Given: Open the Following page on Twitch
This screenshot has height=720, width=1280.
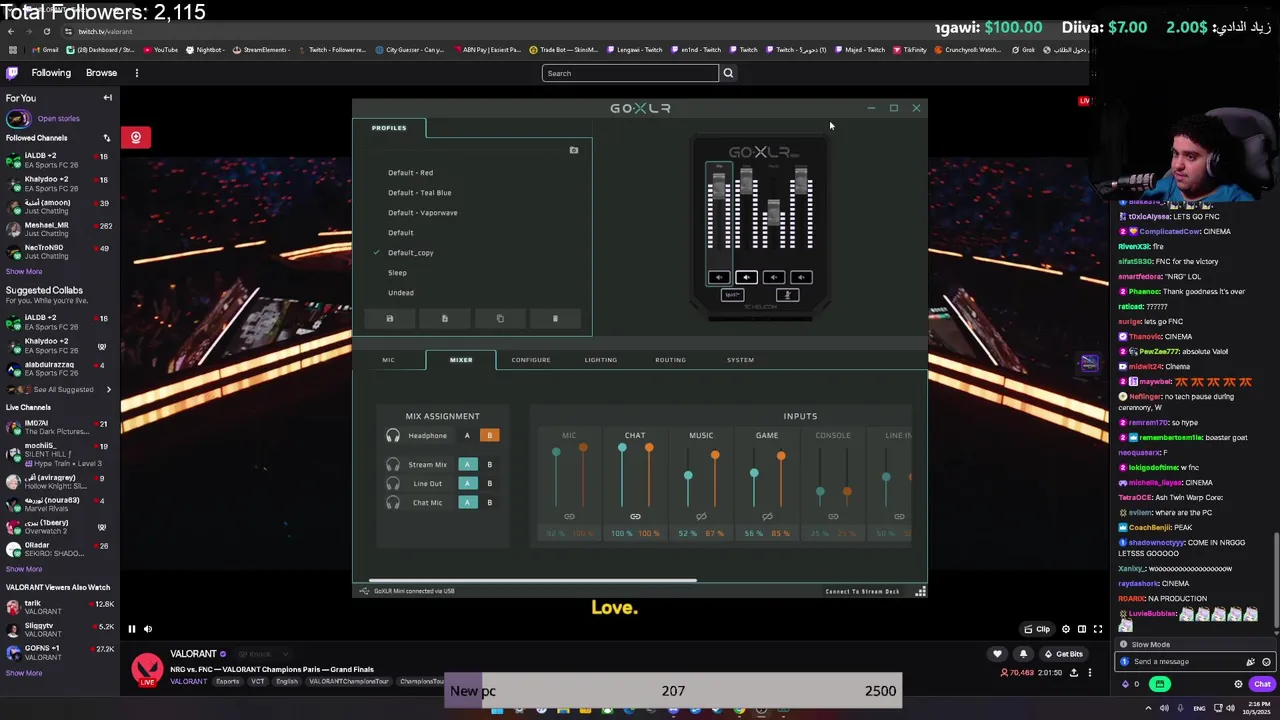Looking at the screenshot, I should point(51,73).
